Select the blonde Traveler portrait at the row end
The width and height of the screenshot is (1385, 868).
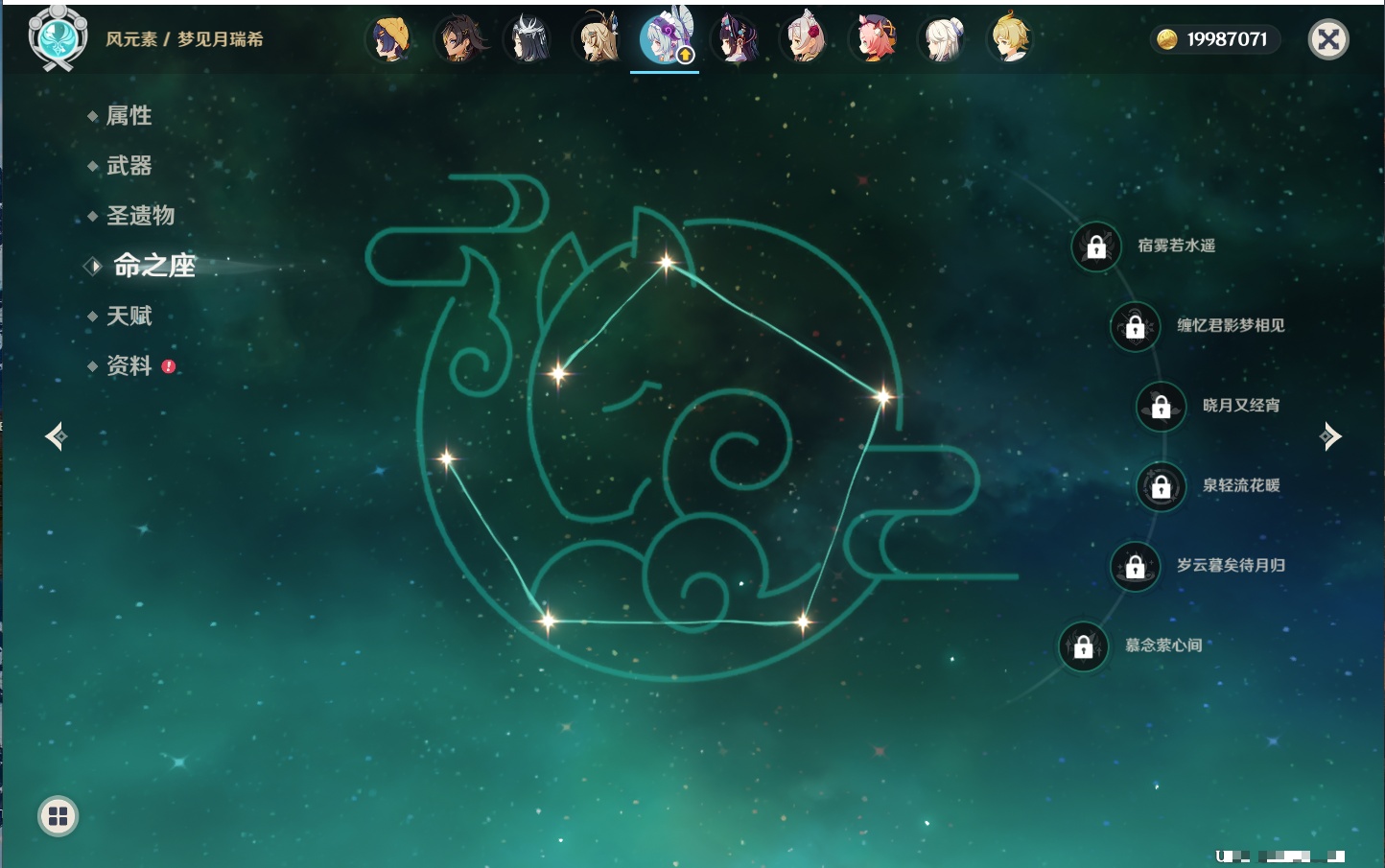[x=1011, y=39]
